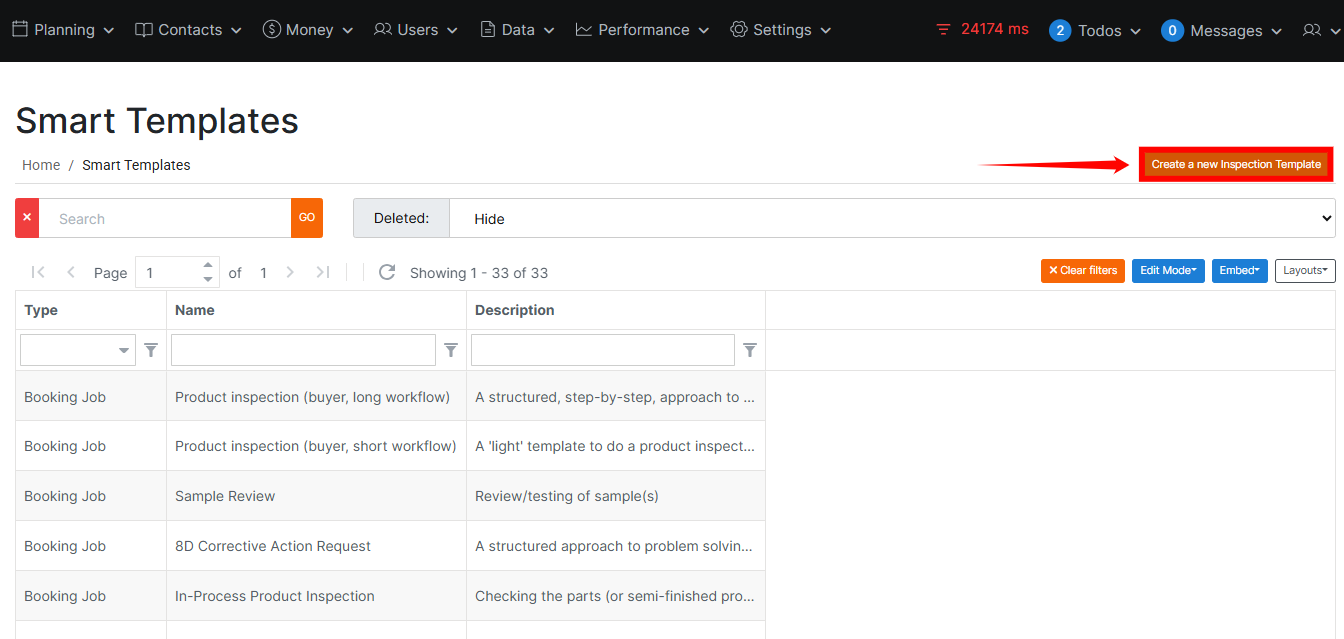Open the Edit Mode dropdown
The image size is (1344, 639).
coord(1167,271)
